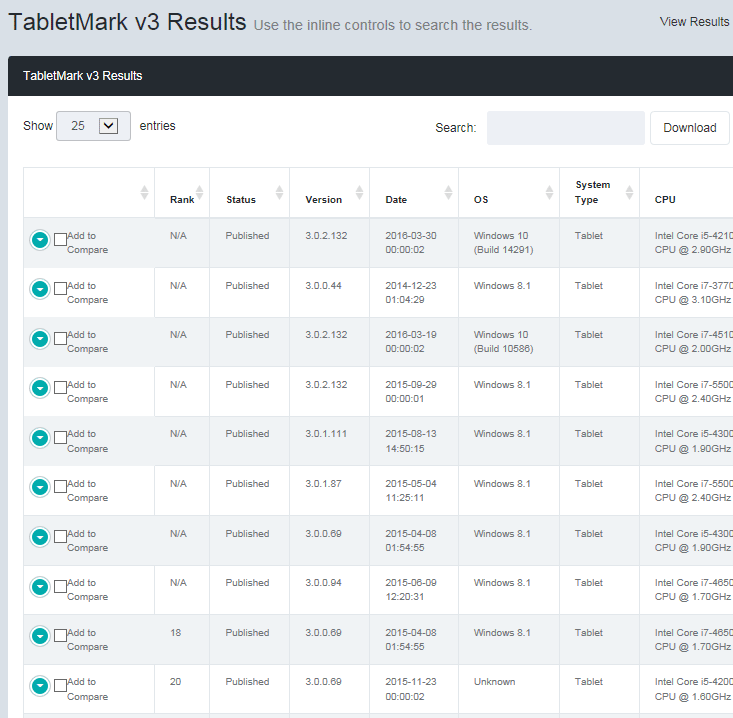The width and height of the screenshot is (733, 718).
Task: Enable Add to Compare for rank 18 row
Action: click(60, 636)
